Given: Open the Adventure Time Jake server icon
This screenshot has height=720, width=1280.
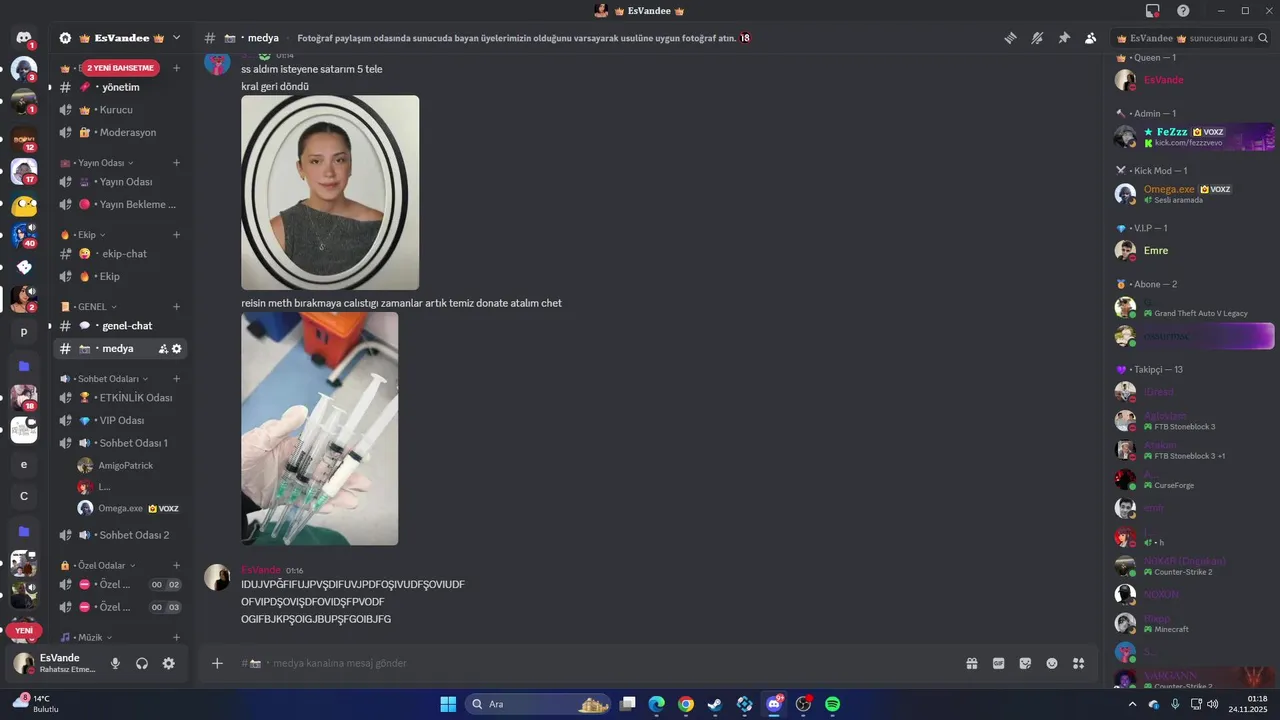Looking at the screenshot, I should (24, 206).
